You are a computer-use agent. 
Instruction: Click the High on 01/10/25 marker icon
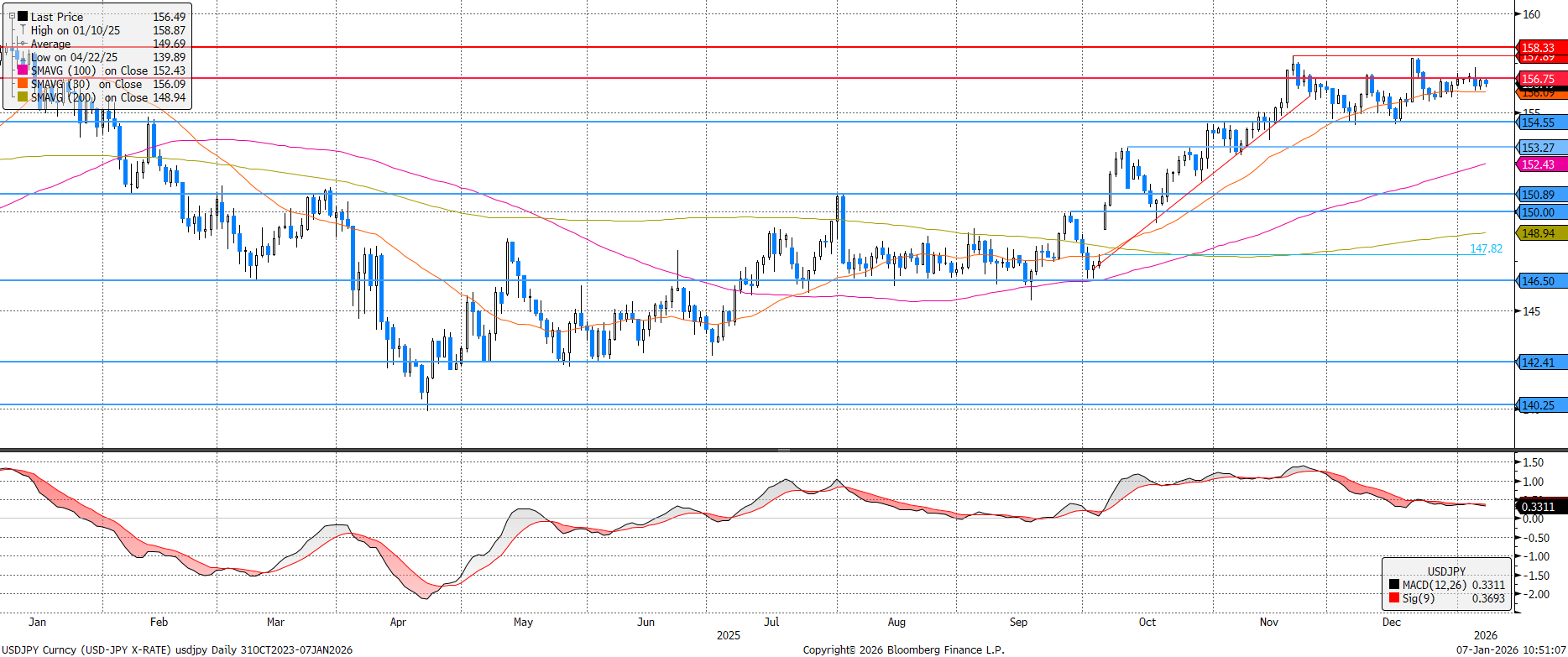[24, 30]
